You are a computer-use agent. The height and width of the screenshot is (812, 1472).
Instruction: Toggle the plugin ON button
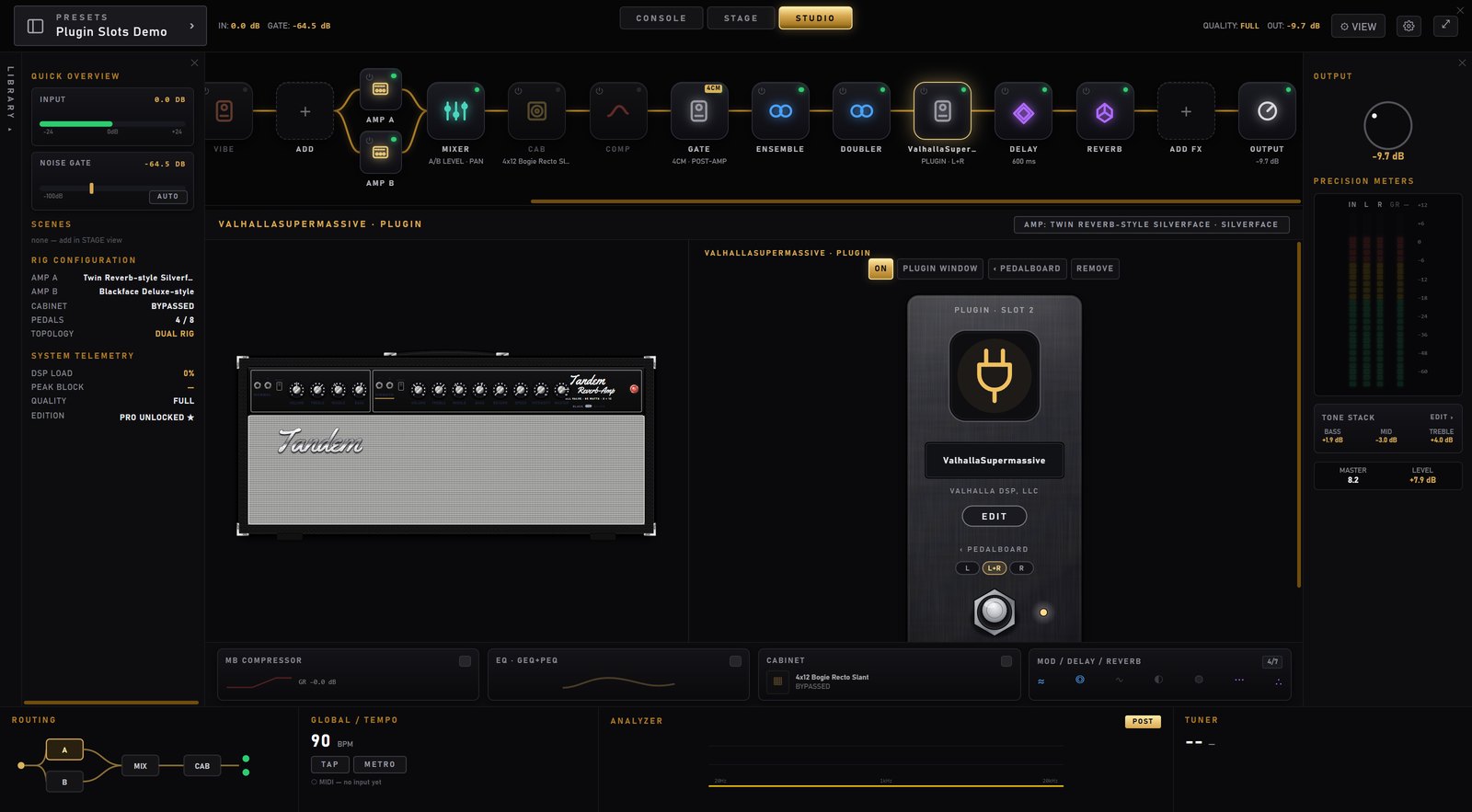click(x=880, y=269)
